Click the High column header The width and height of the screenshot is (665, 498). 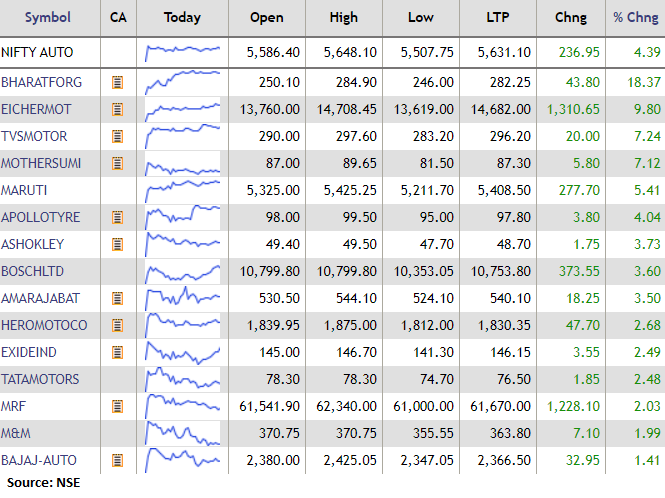pos(343,17)
